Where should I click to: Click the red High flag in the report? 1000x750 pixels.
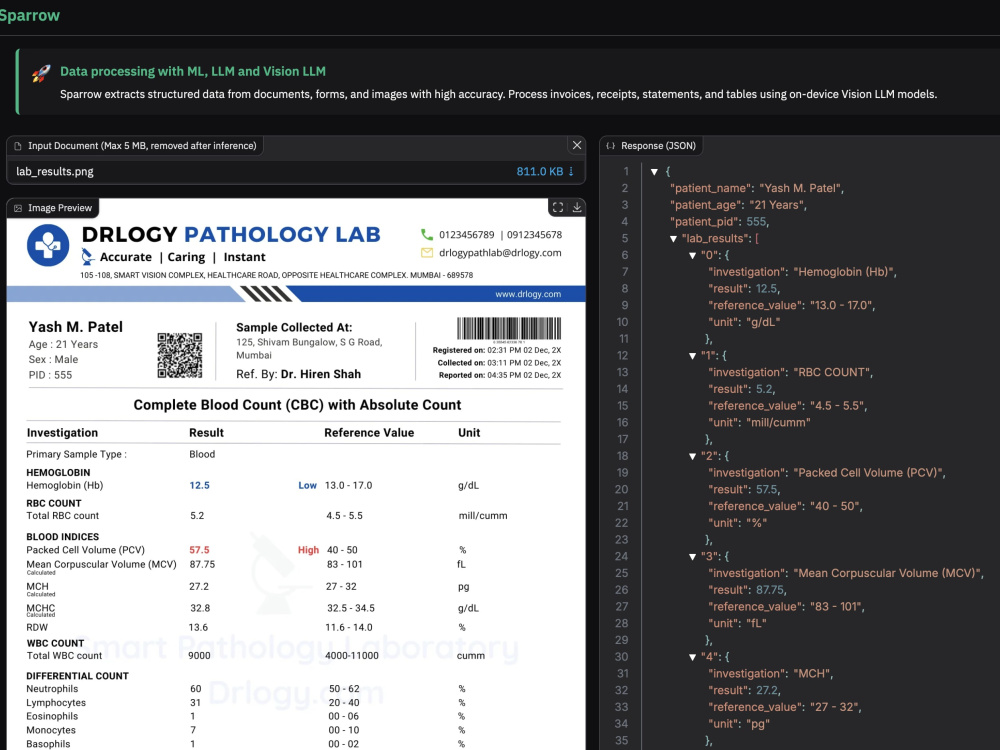(x=308, y=550)
